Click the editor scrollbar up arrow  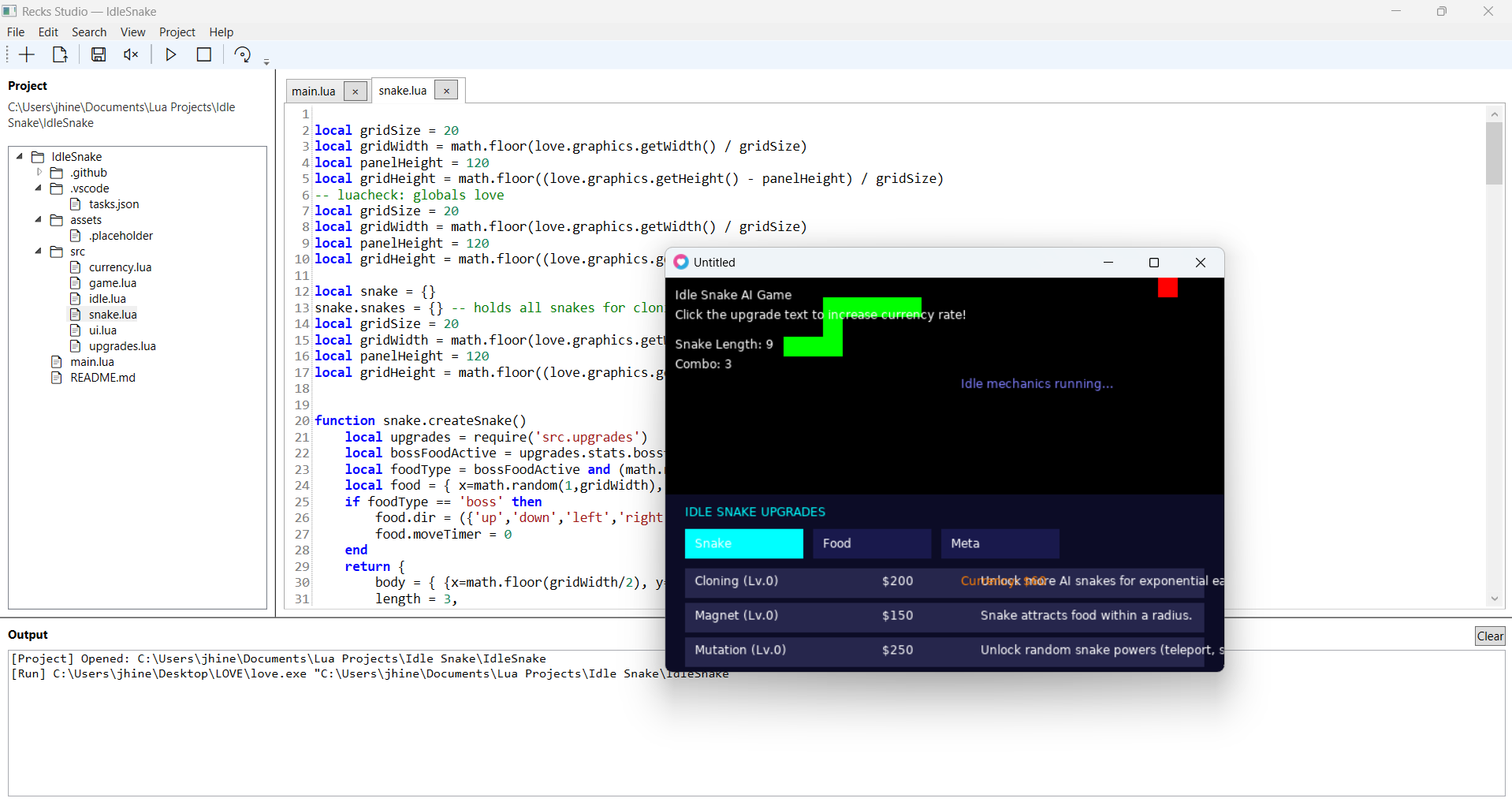tap(1494, 114)
